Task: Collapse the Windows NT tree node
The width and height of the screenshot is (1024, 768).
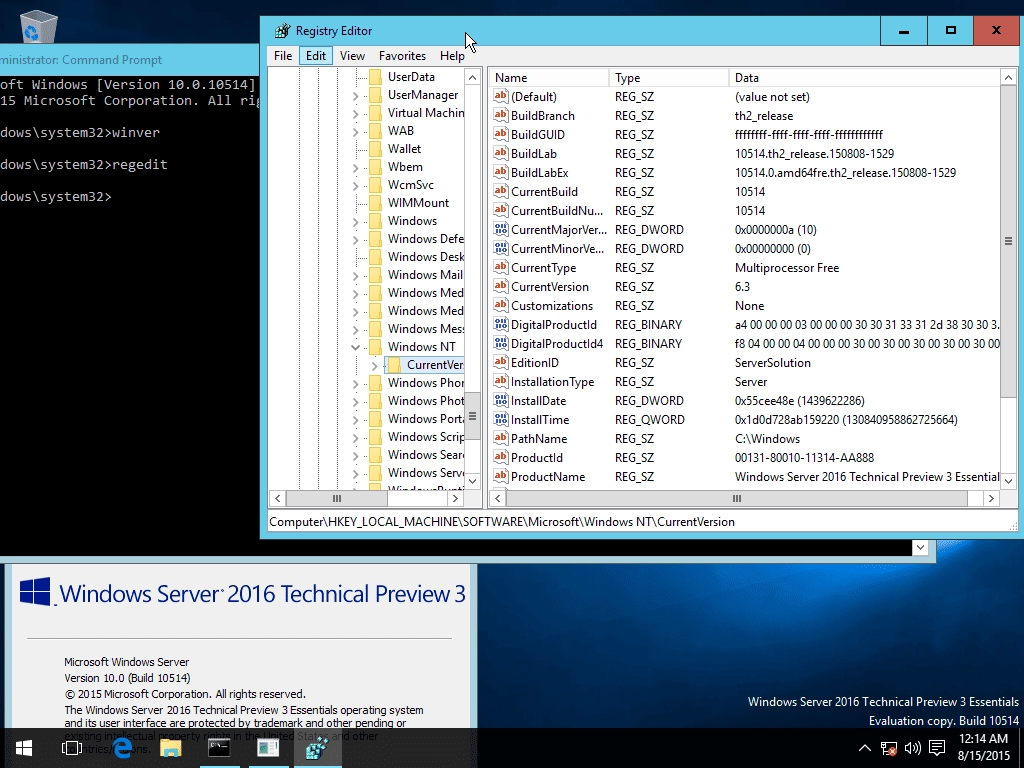Action: click(x=355, y=347)
